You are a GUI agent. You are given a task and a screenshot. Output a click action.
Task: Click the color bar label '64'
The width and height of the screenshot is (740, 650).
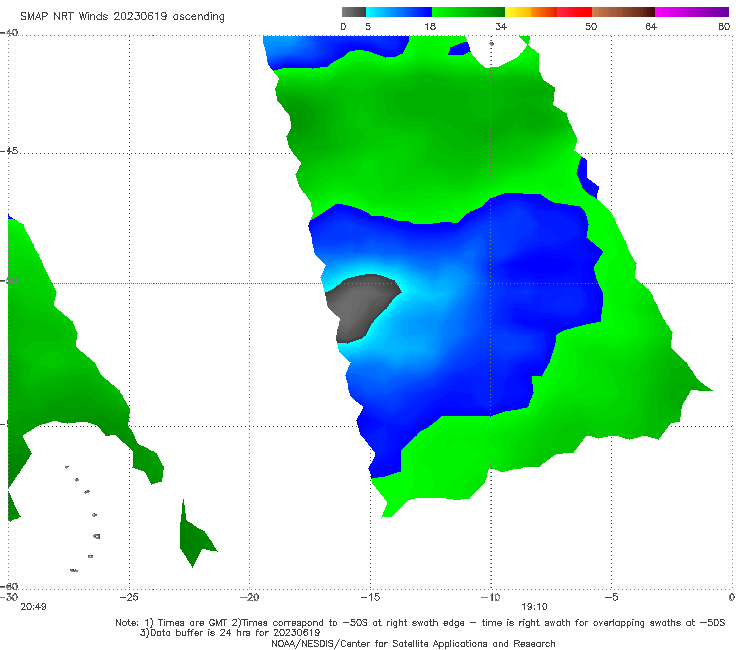[x=651, y=27]
